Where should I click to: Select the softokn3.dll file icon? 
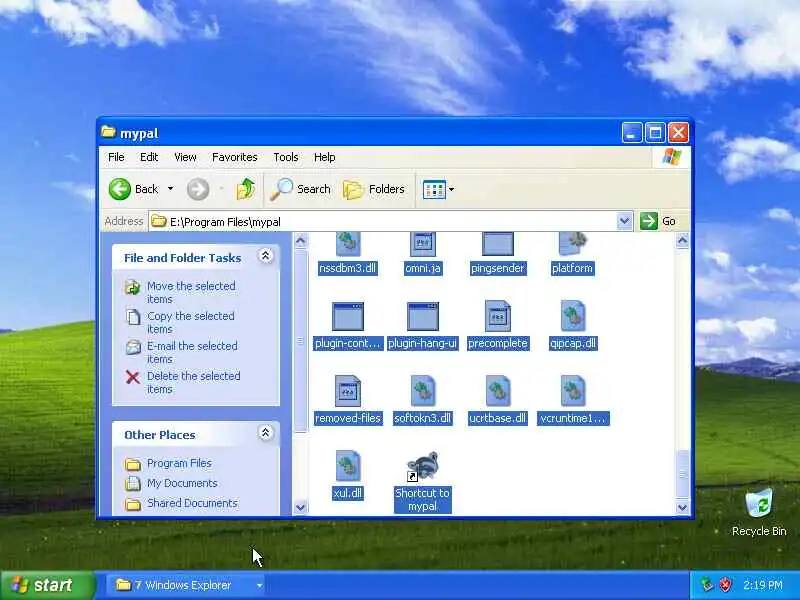[x=422, y=391]
